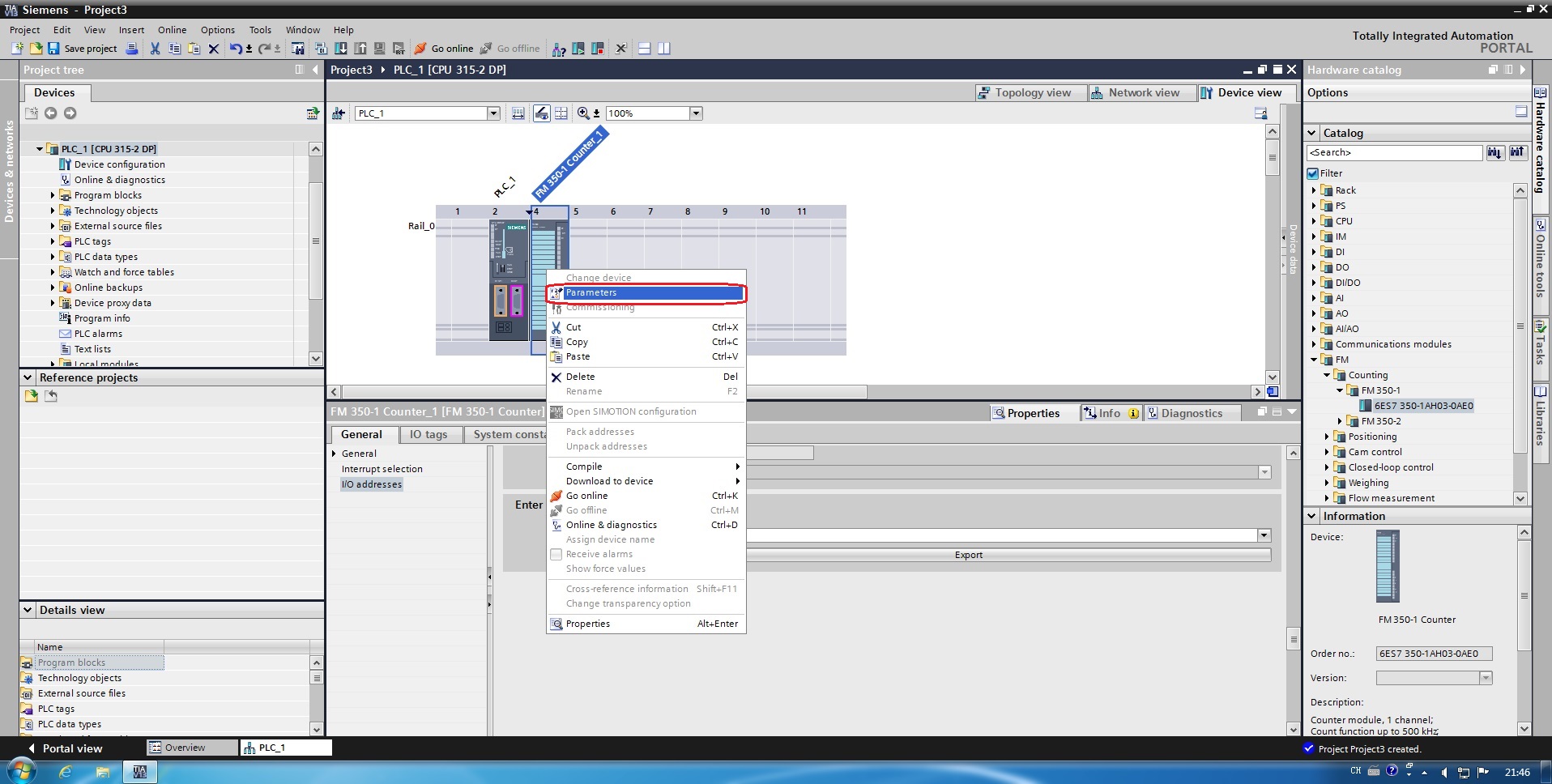Click the Stop CPU icon in the toolbar
Screen dimensions: 1552x784
click(598, 49)
